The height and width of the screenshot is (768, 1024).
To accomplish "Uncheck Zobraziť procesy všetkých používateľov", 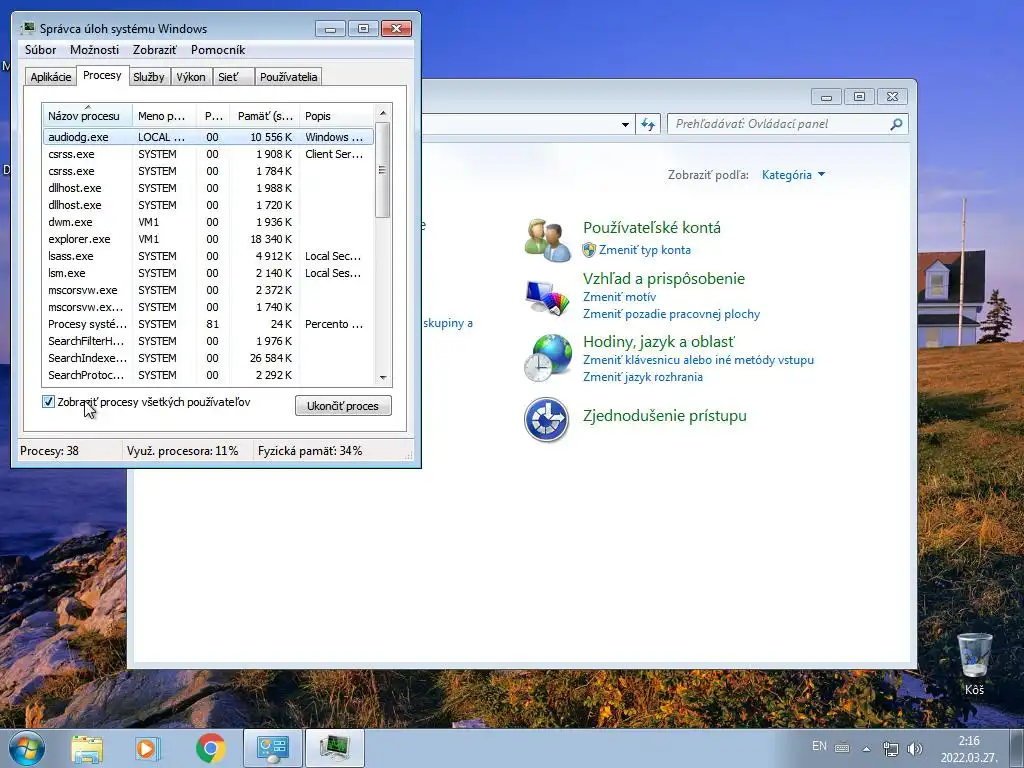I will [x=48, y=402].
